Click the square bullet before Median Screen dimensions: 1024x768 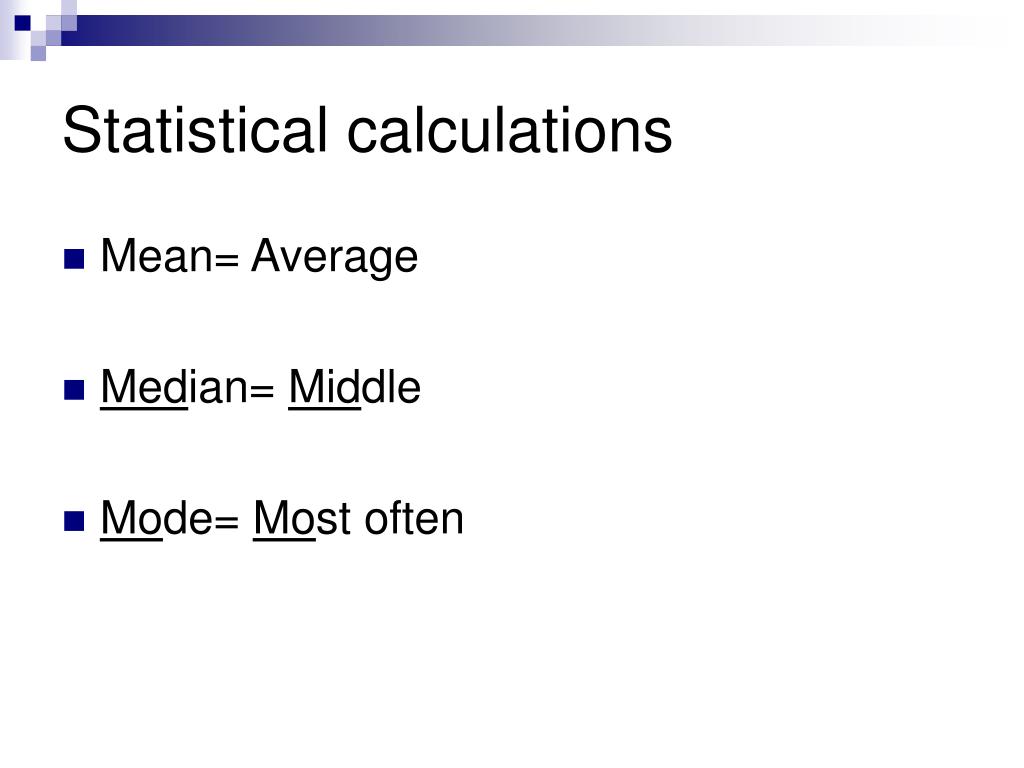point(74,390)
